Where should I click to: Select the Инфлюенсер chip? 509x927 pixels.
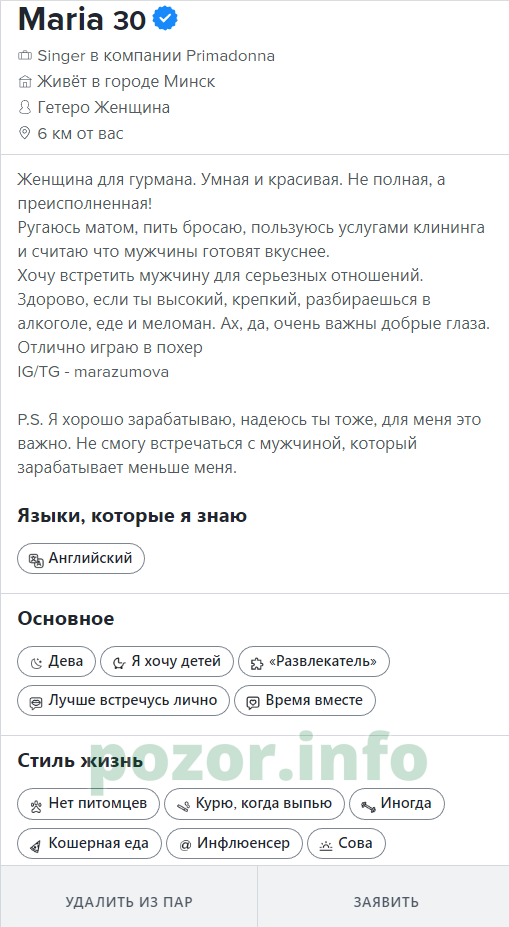click(x=235, y=844)
